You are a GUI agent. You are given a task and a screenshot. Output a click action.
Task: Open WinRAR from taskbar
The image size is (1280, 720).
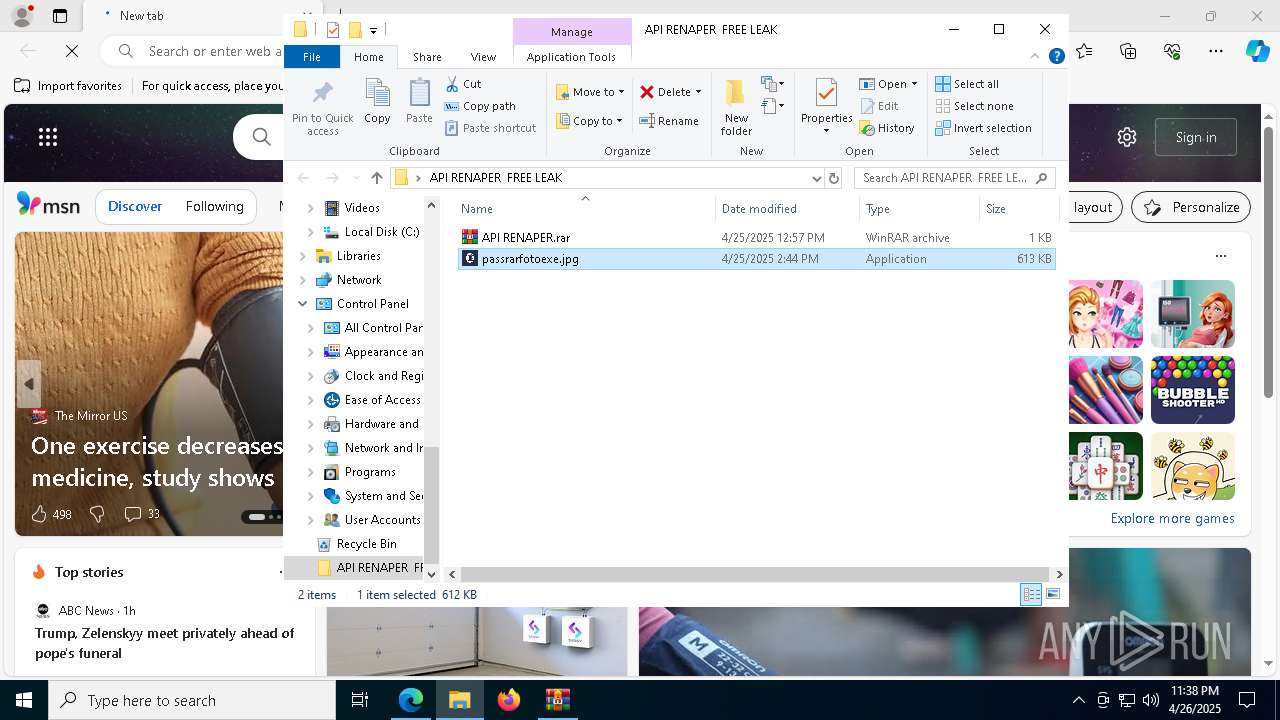(557, 700)
